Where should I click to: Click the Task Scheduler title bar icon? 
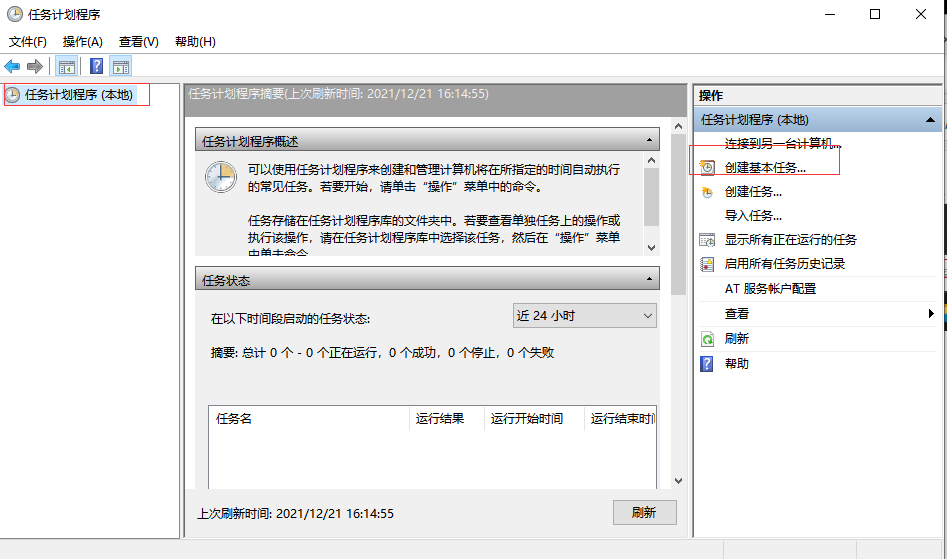coord(14,14)
